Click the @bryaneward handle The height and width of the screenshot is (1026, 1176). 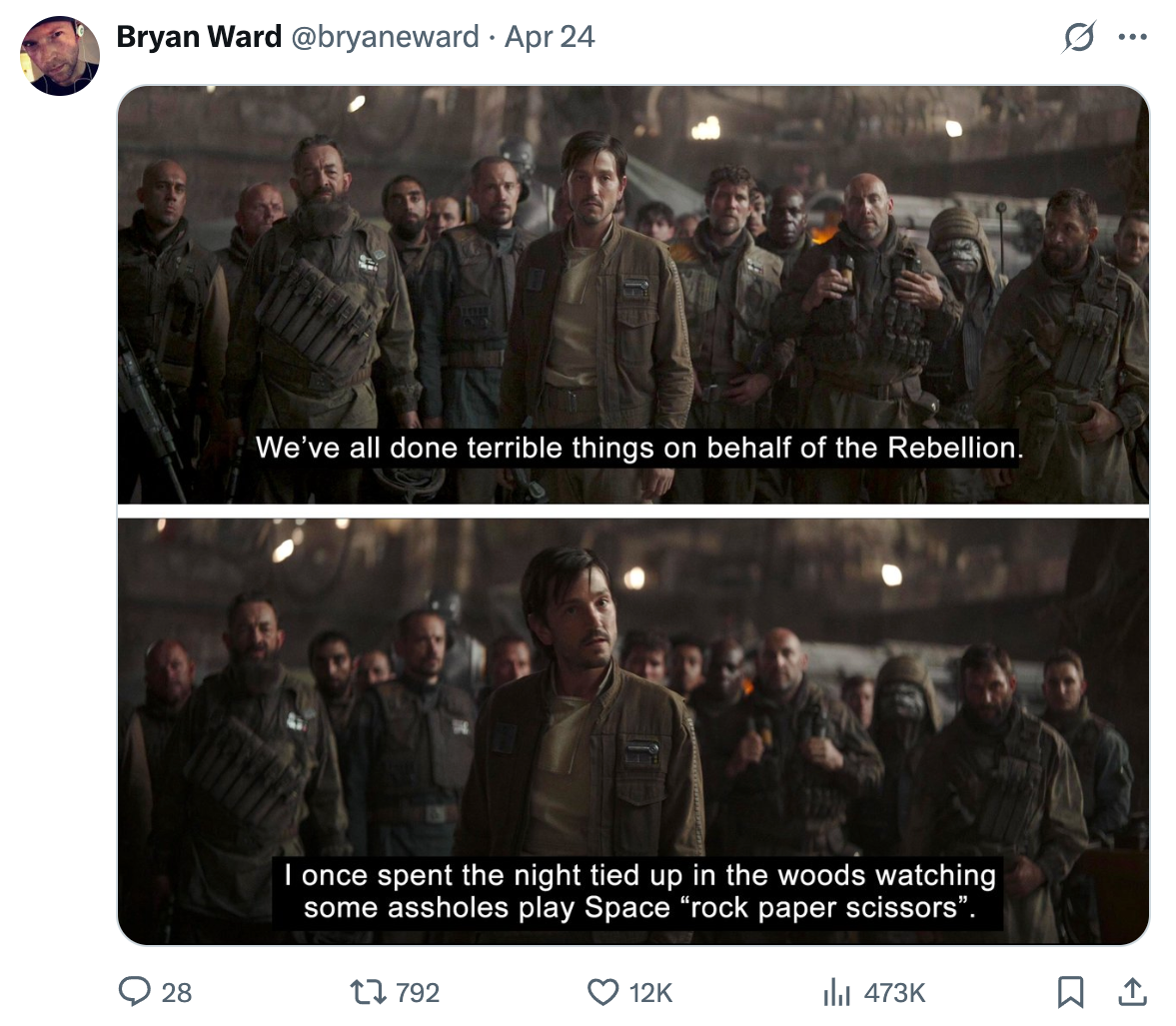[x=384, y=37]
